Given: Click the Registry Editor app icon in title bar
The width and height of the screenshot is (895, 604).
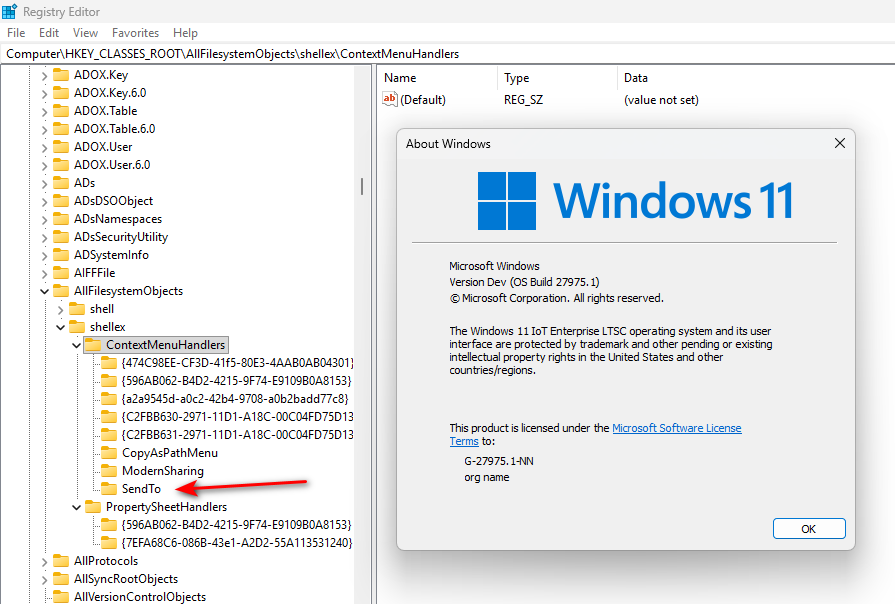Looking at the screenshot, I should click(9, 11).
